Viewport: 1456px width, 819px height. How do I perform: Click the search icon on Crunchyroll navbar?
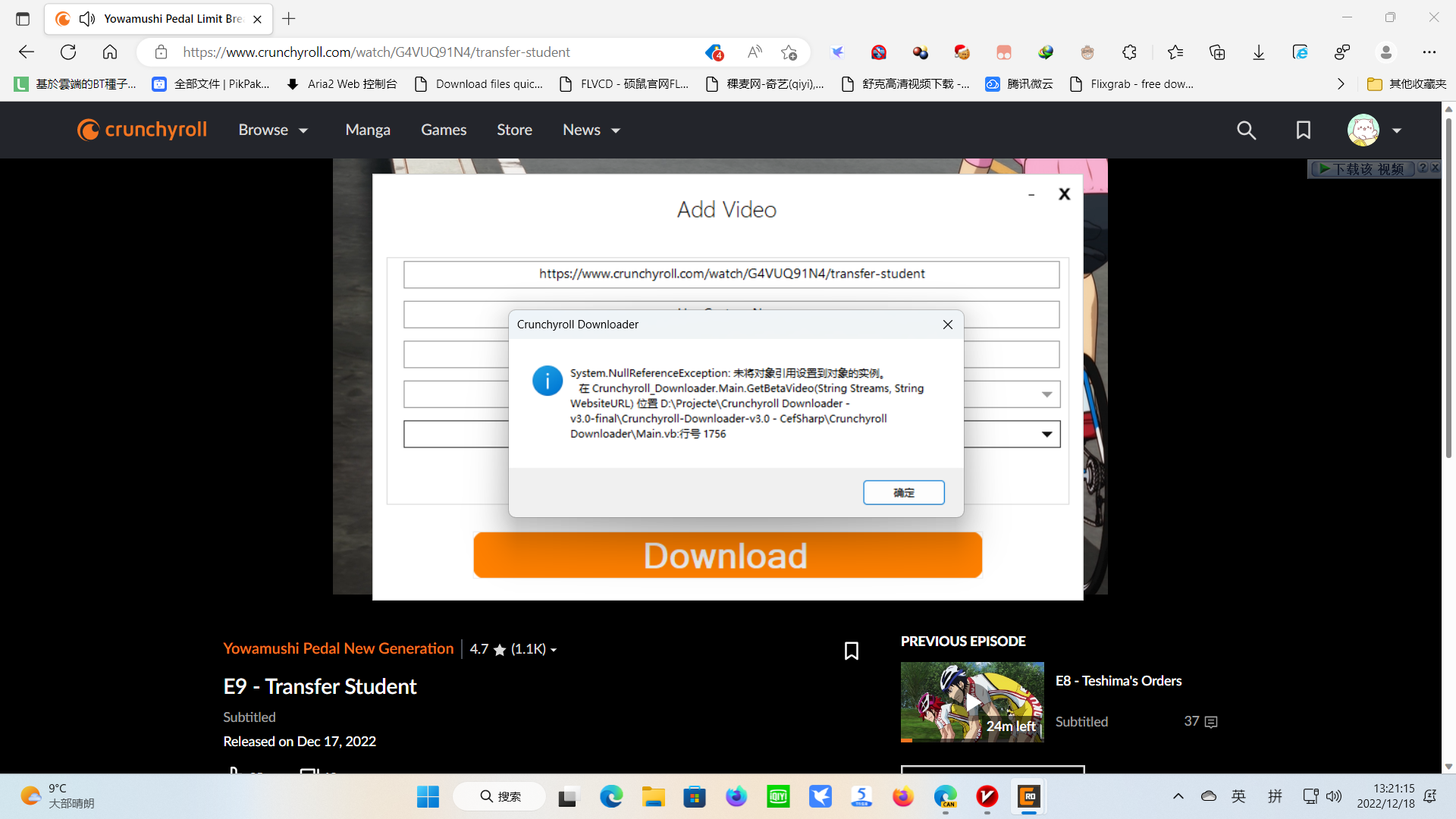click(x=1246, y=130)
